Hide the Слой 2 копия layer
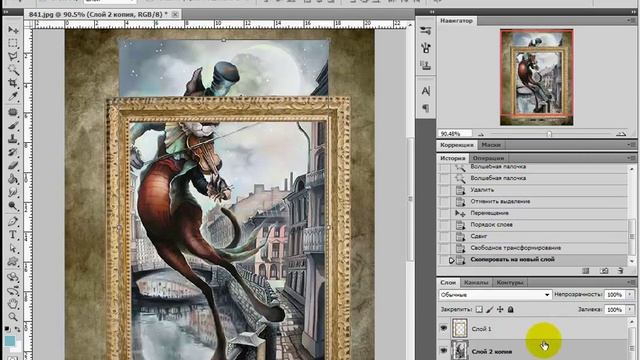 (444, 351)
